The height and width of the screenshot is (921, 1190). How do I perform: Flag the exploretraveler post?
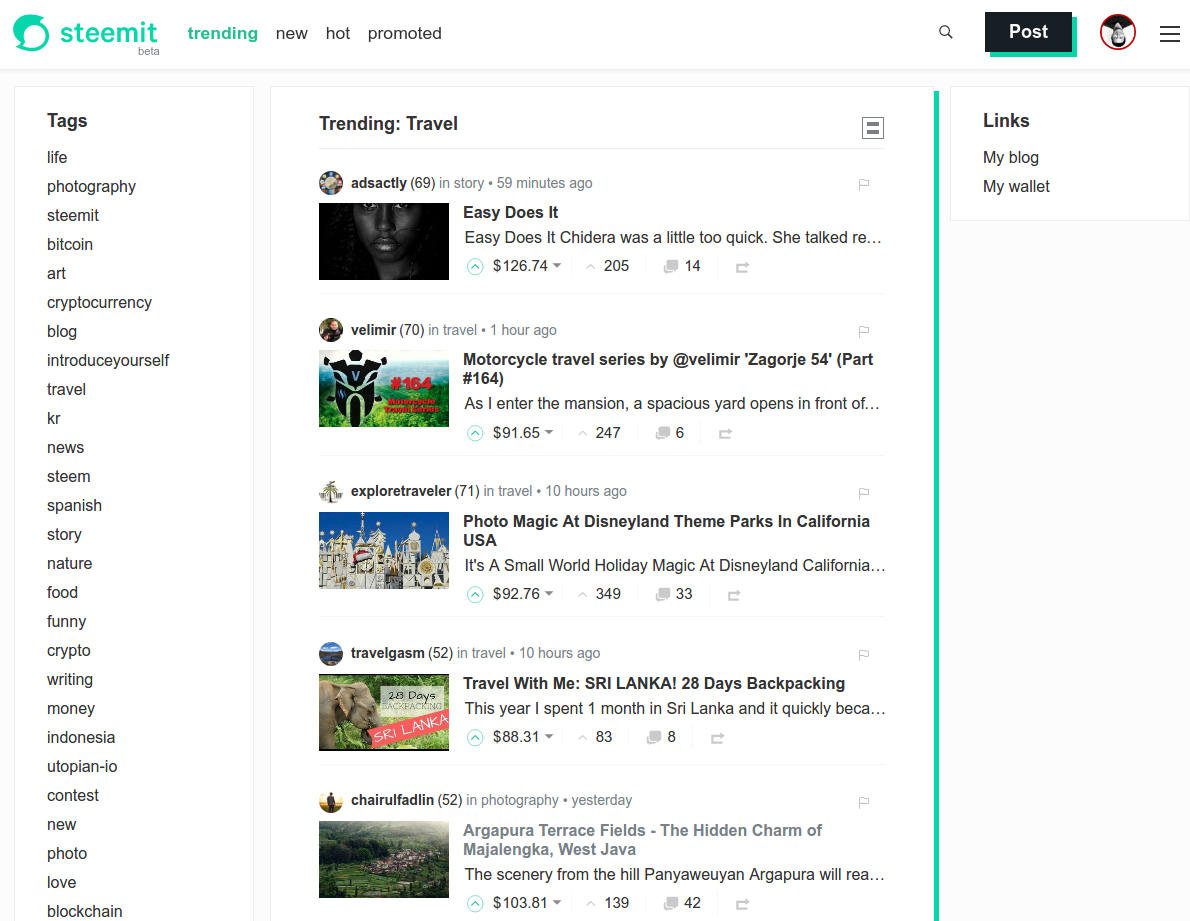(x=864, y=492)
